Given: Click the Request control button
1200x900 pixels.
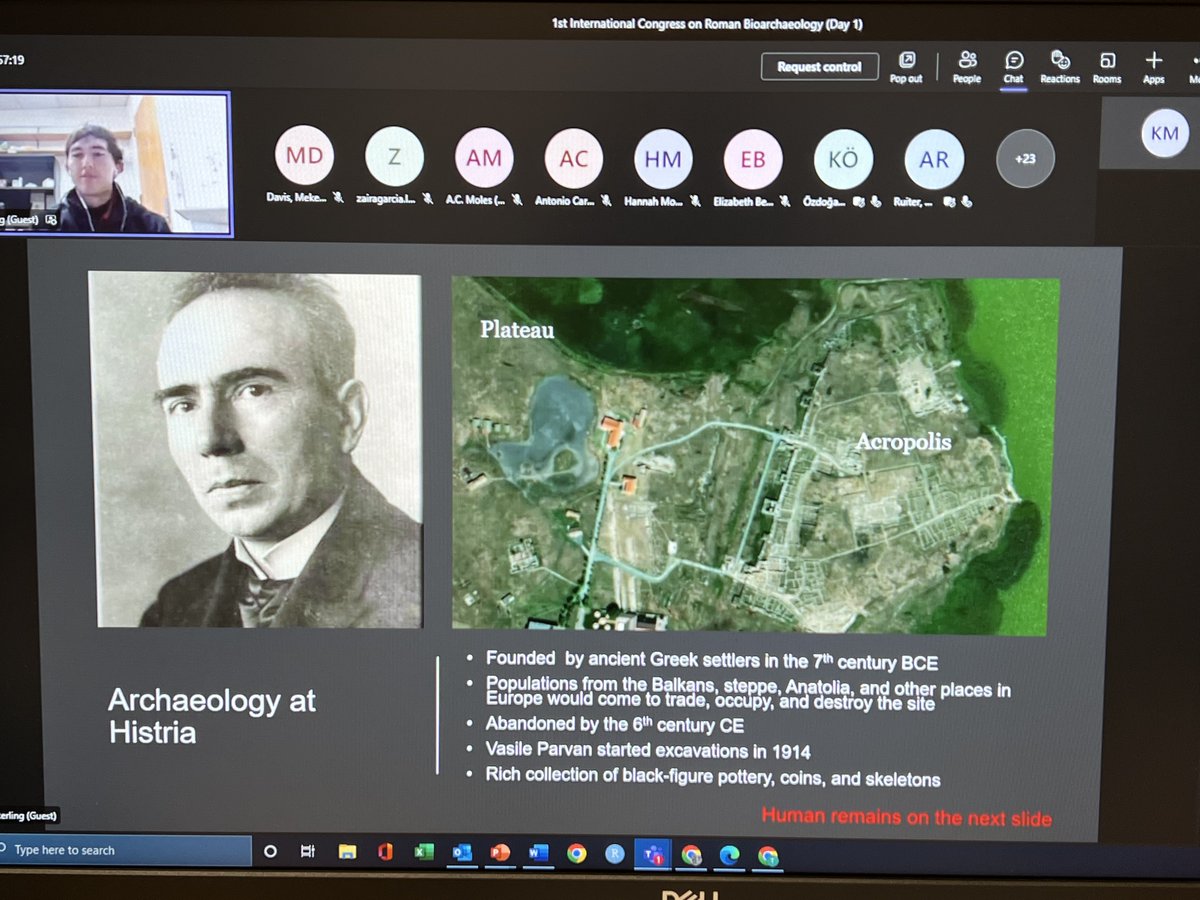Looking at the screenshot, I should pos(820,67).
